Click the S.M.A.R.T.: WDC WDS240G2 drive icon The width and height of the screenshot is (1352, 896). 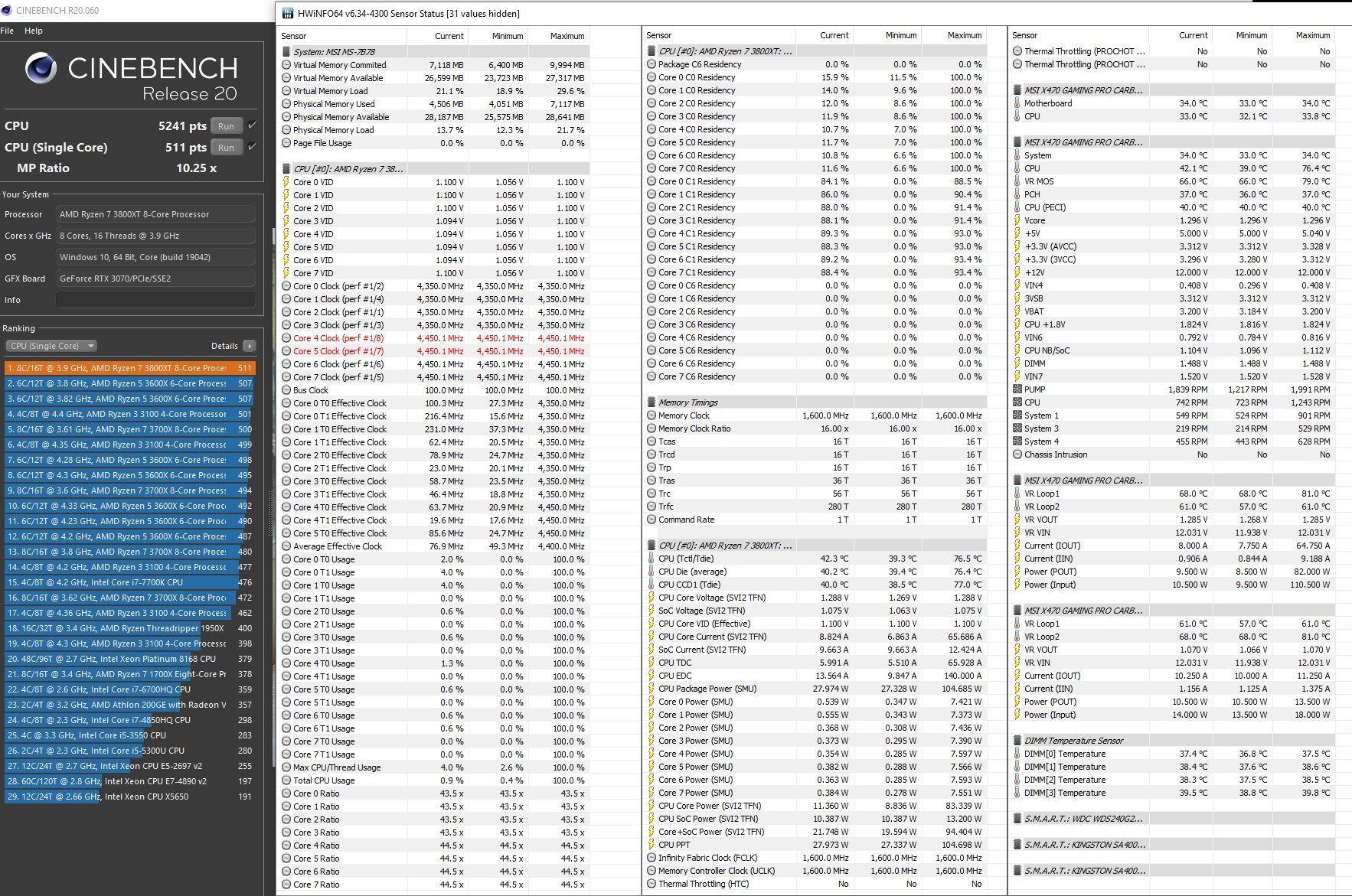pos(1017,819)
